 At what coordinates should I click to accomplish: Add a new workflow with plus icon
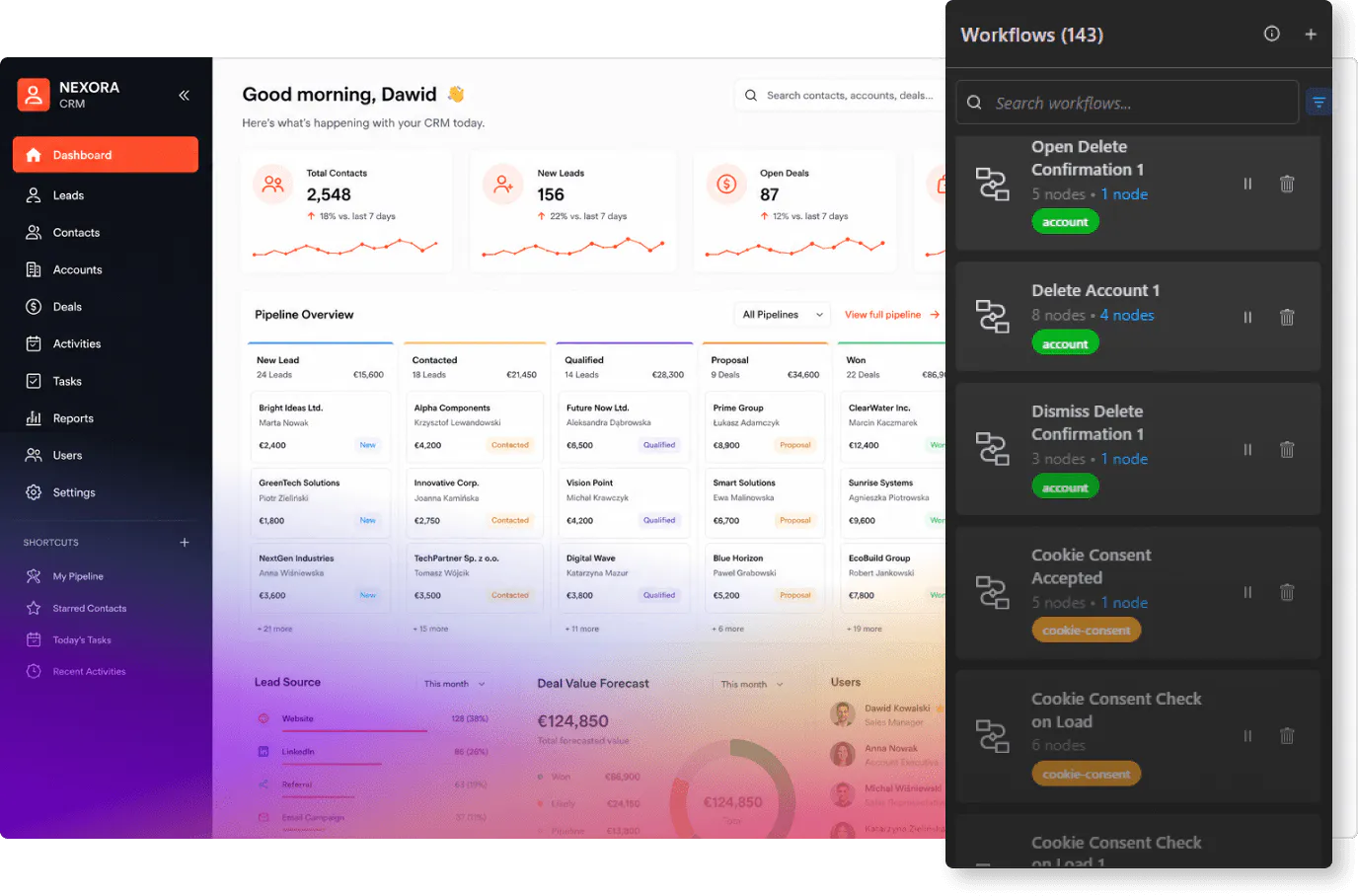click(1311, 35)
